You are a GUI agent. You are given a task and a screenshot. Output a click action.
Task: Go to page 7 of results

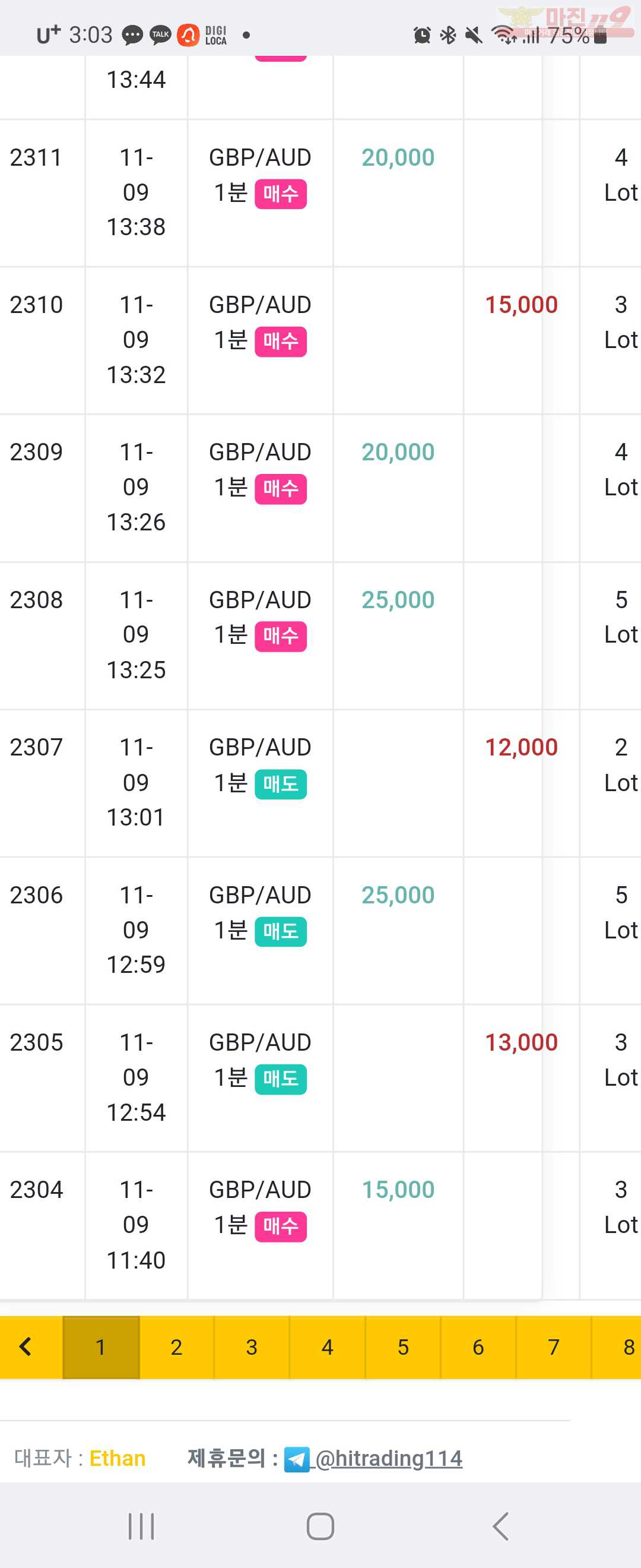pos(553,1347)
